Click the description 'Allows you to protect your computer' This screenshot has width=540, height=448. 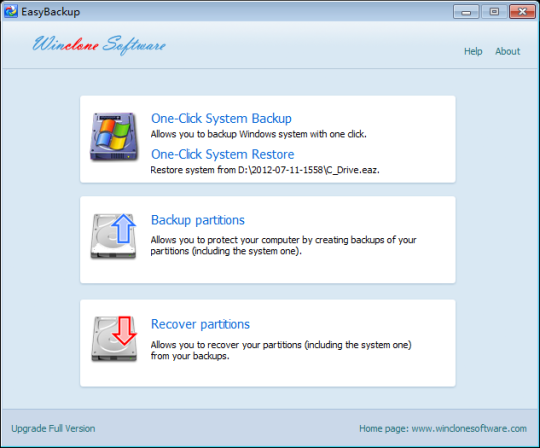(225, 240)
